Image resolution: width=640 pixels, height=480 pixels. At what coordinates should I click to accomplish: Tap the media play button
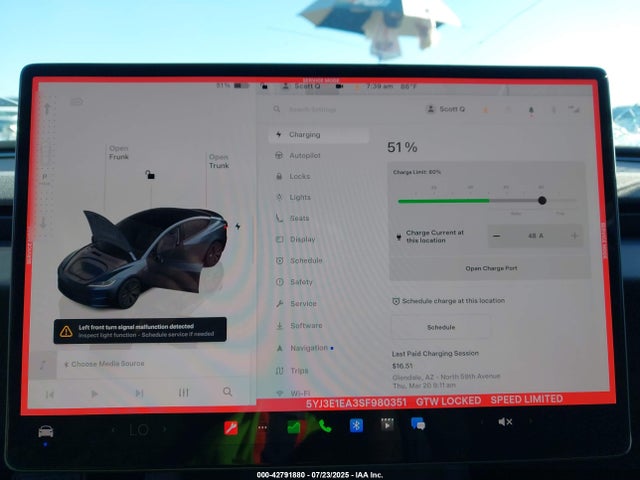tap(94, 394)
